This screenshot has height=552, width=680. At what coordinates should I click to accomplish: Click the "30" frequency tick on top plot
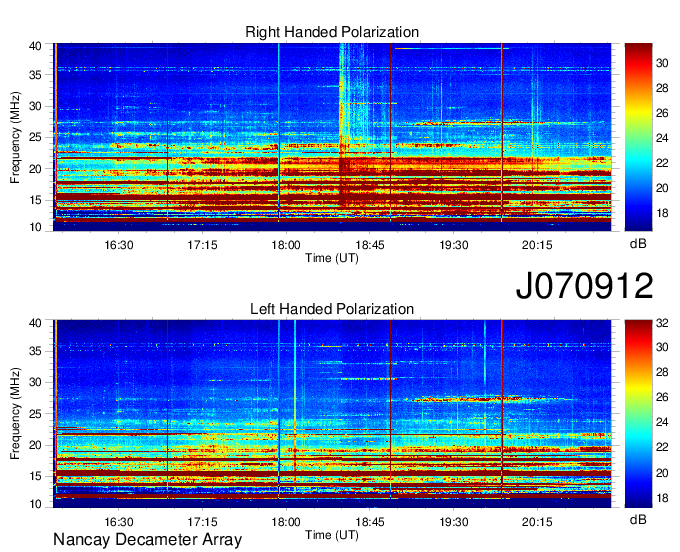click(x=35, y=106)
